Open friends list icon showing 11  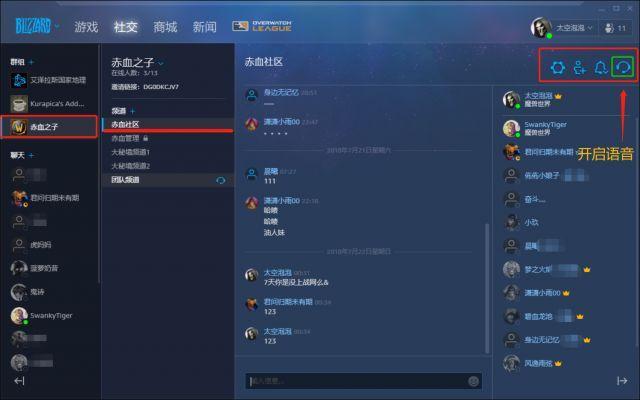616,28
